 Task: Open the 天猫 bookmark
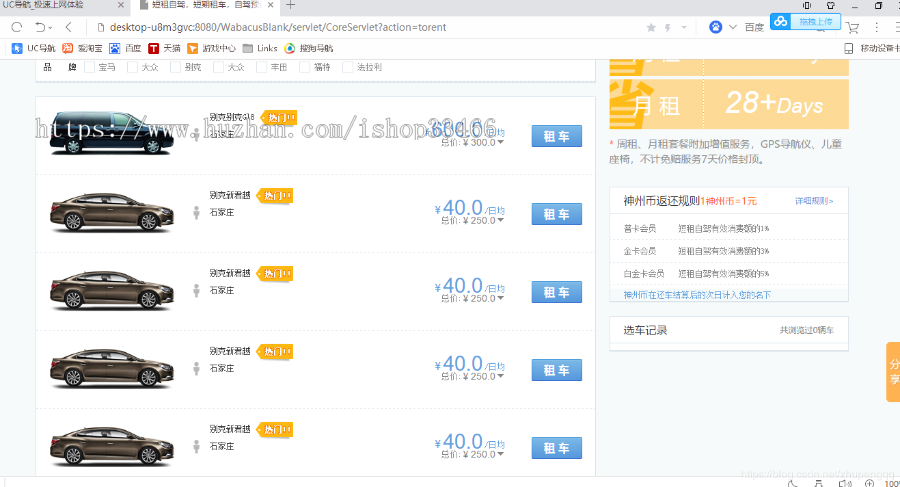[x=164, y=48]
